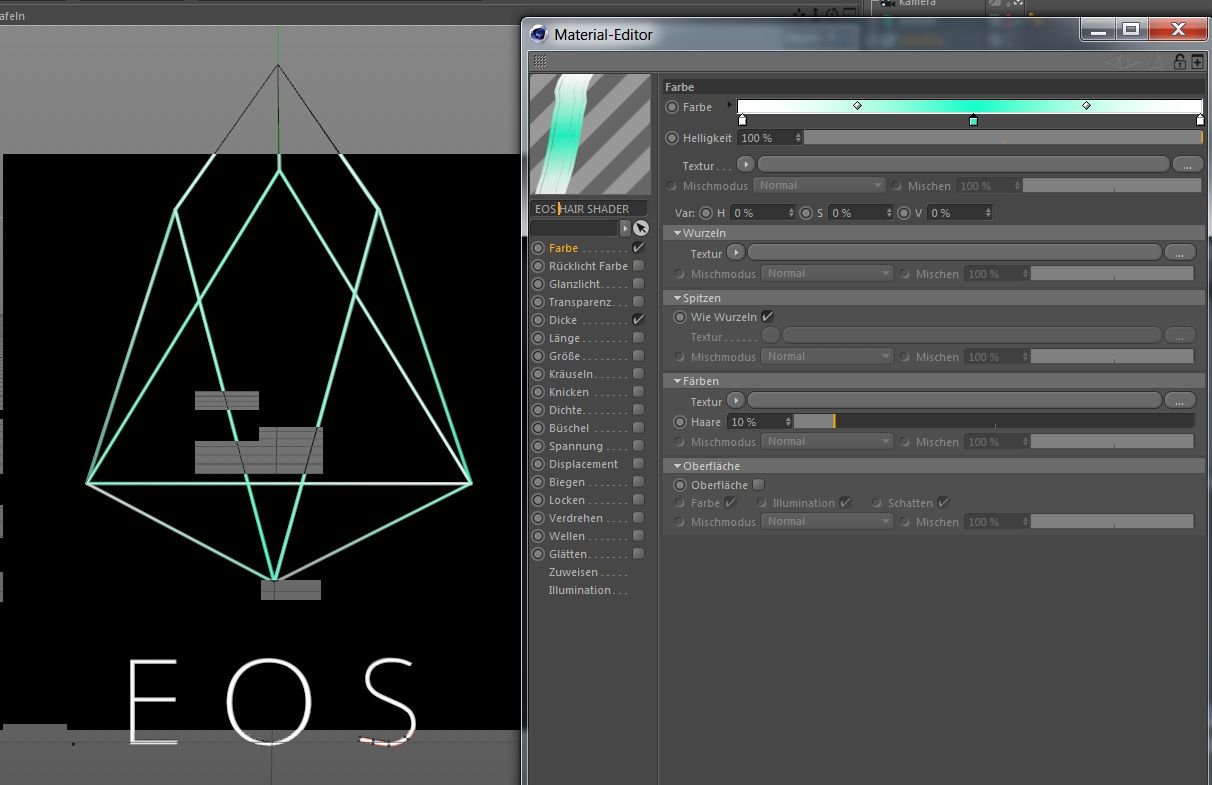Switch to the Kräuseln channel
Image resolution: width=1212 pixels, height=785 pixels.
[571, 374]
